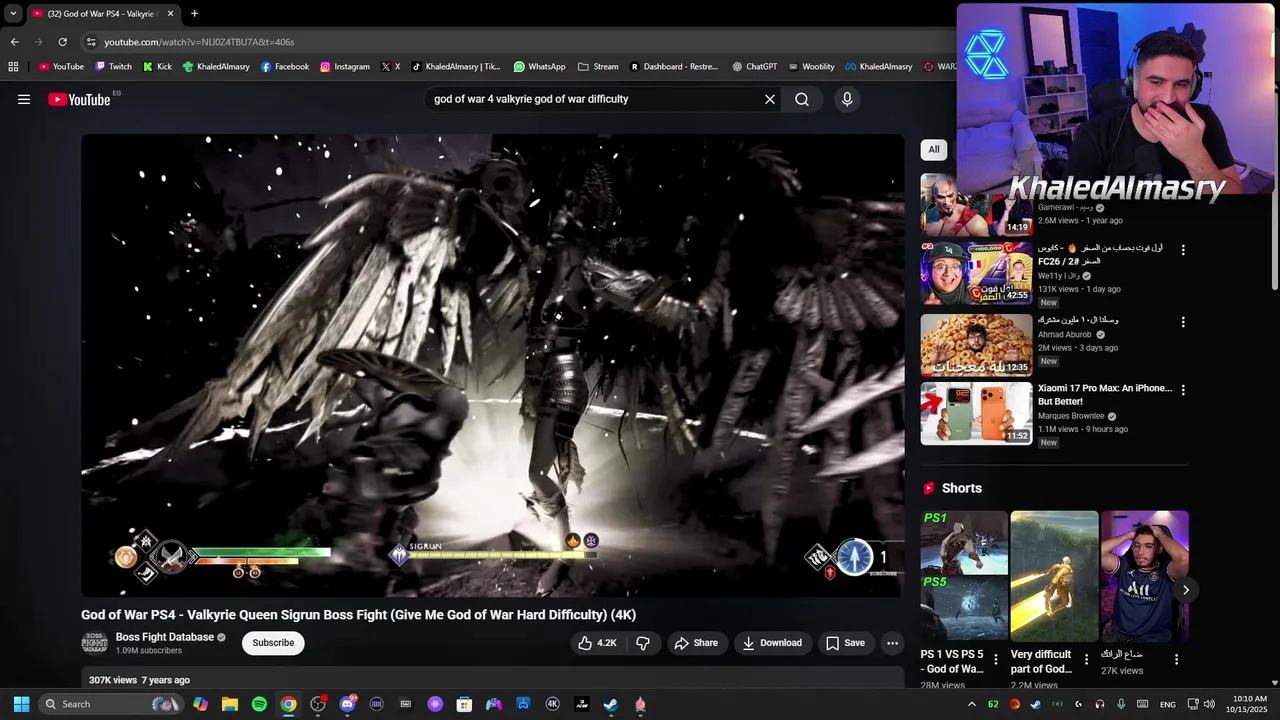Start voice search with microphone
1280x720 pixels.
click(847, 99)
